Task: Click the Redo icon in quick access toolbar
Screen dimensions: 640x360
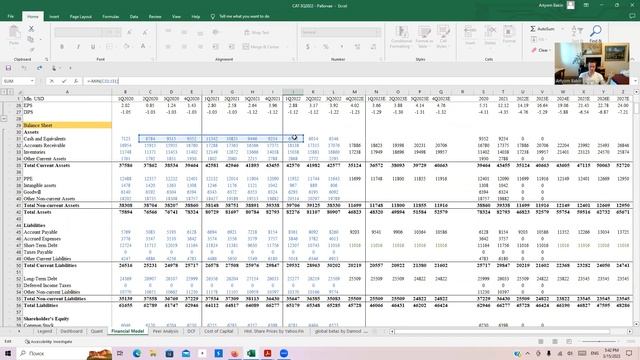Action: 39,68
